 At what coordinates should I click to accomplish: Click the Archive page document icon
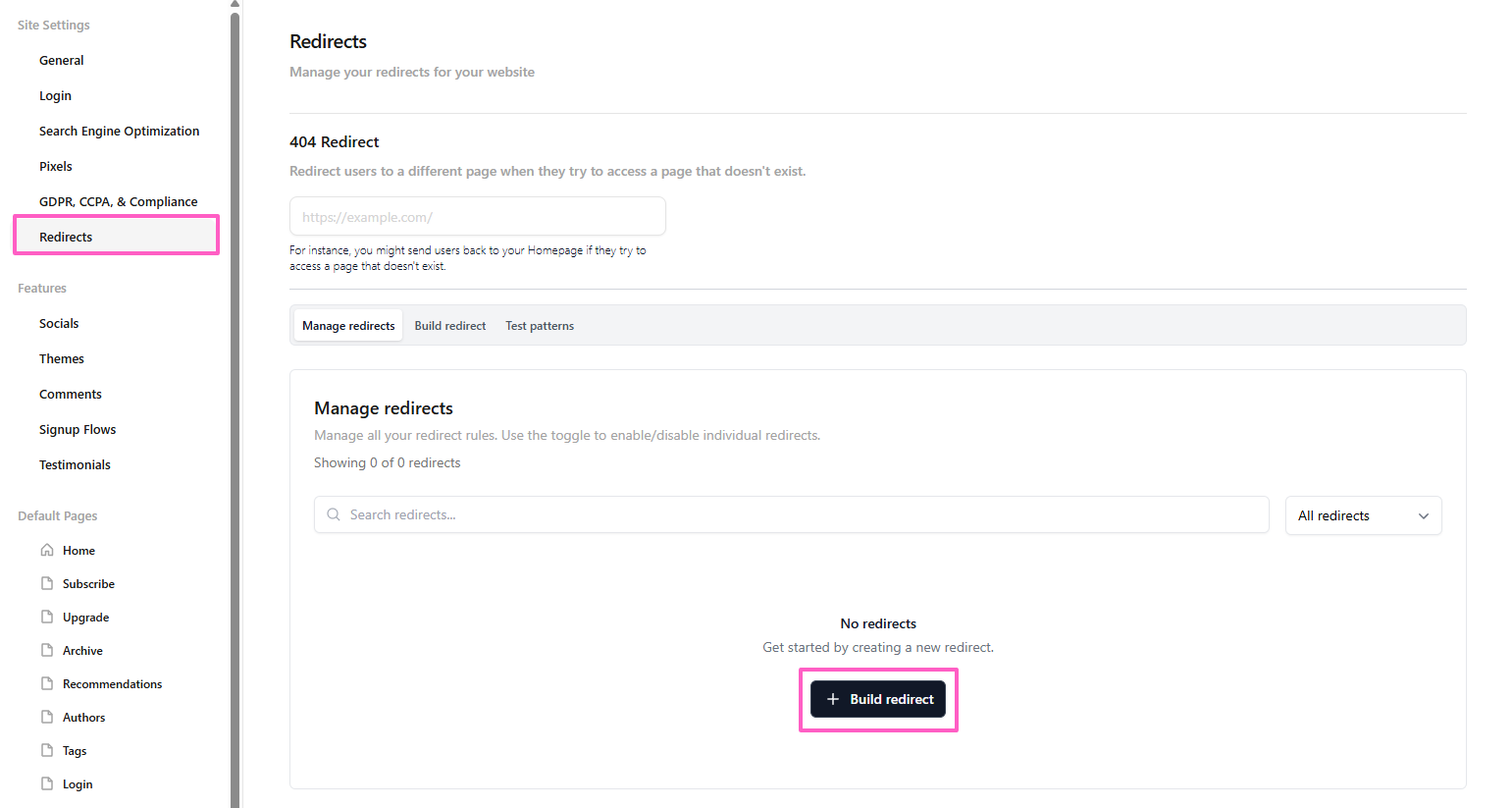coord(47,650)
